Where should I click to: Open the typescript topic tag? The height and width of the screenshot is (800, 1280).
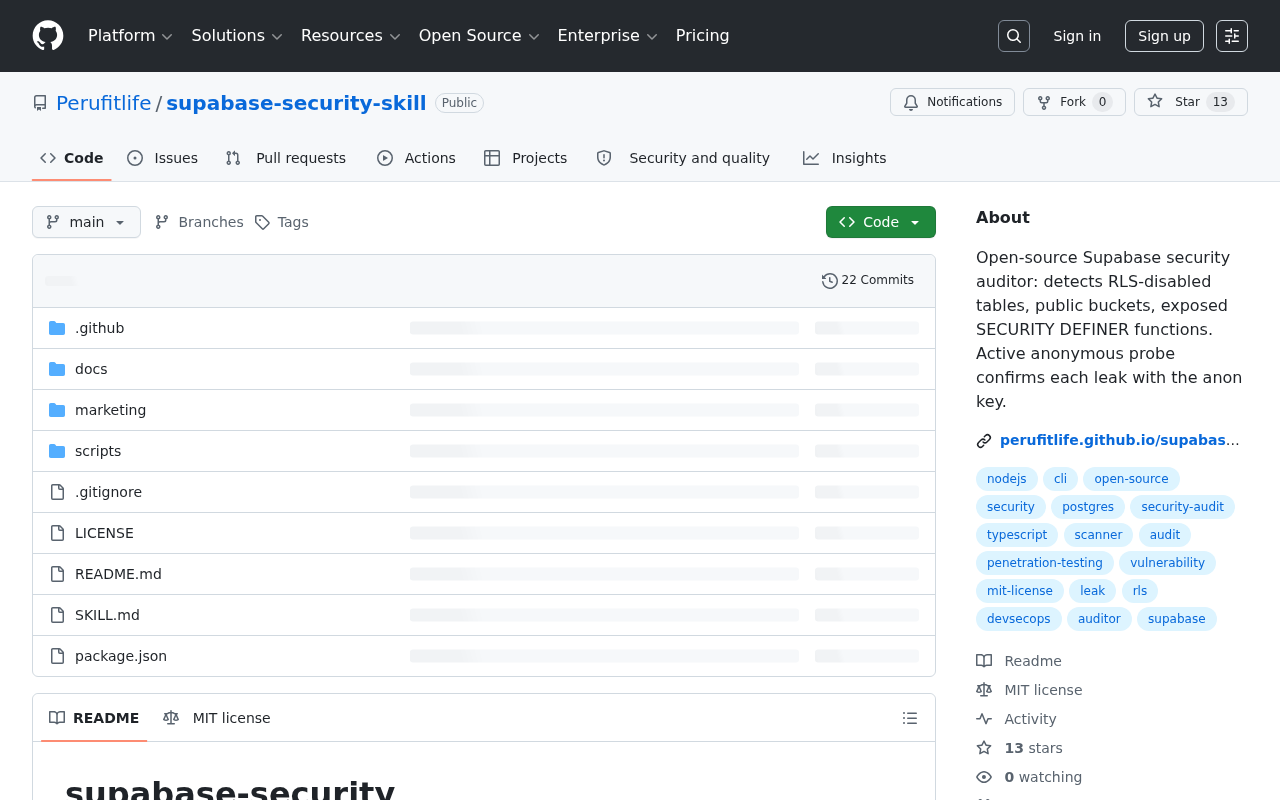coord(1017,535)
